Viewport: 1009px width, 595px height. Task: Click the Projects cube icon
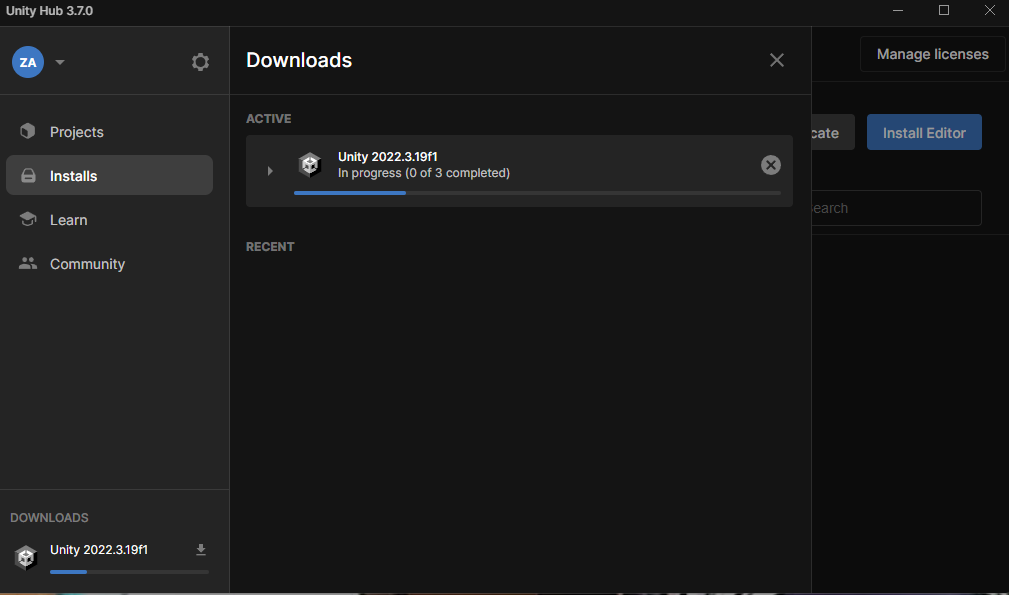click(x=28, y=132)
